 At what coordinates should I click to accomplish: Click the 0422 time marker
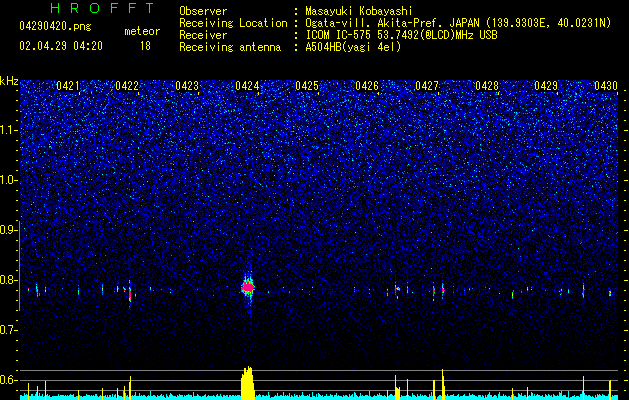[x=127, y=86]
